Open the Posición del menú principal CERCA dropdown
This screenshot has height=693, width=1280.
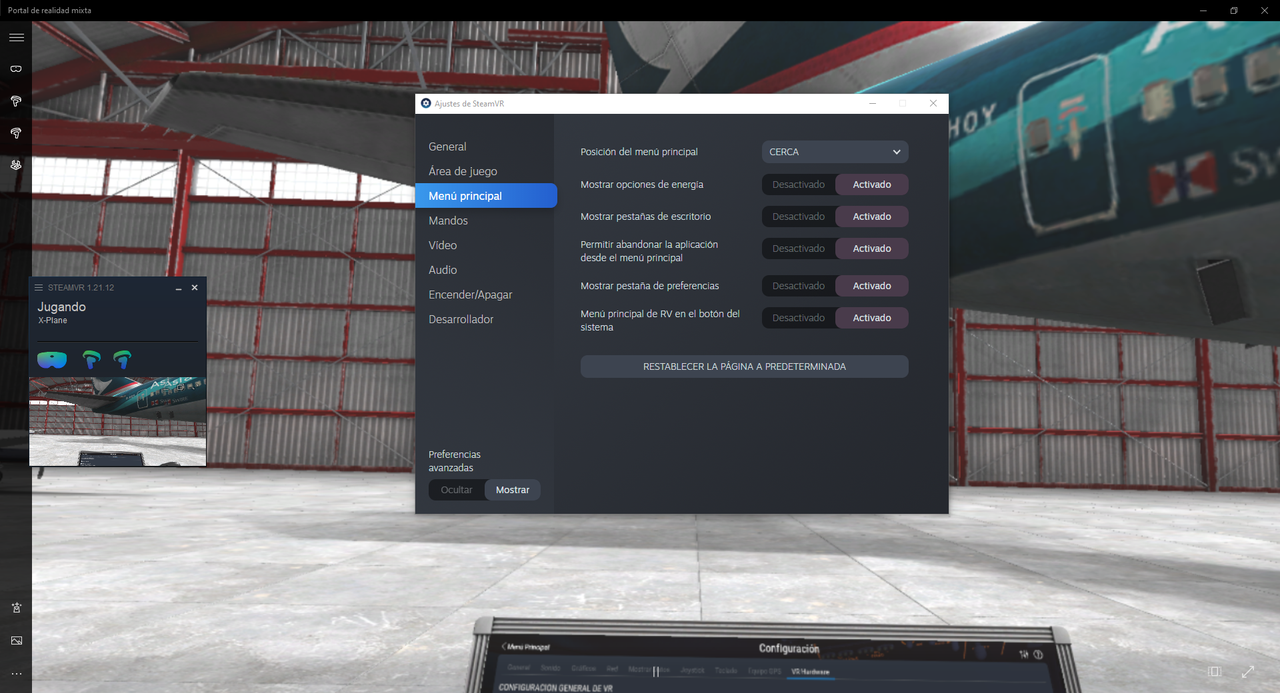835,152
